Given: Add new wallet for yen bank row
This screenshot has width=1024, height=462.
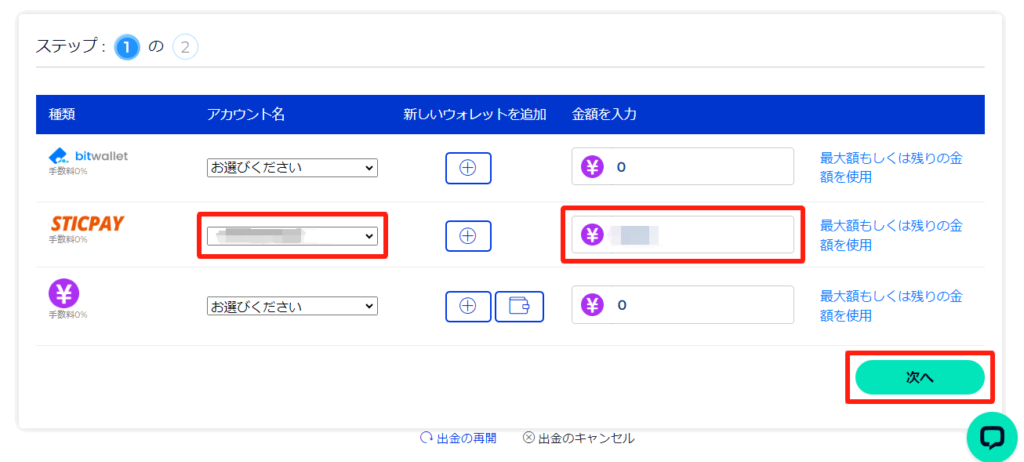Looking at the screenshot, I should (x=468, y=306).
